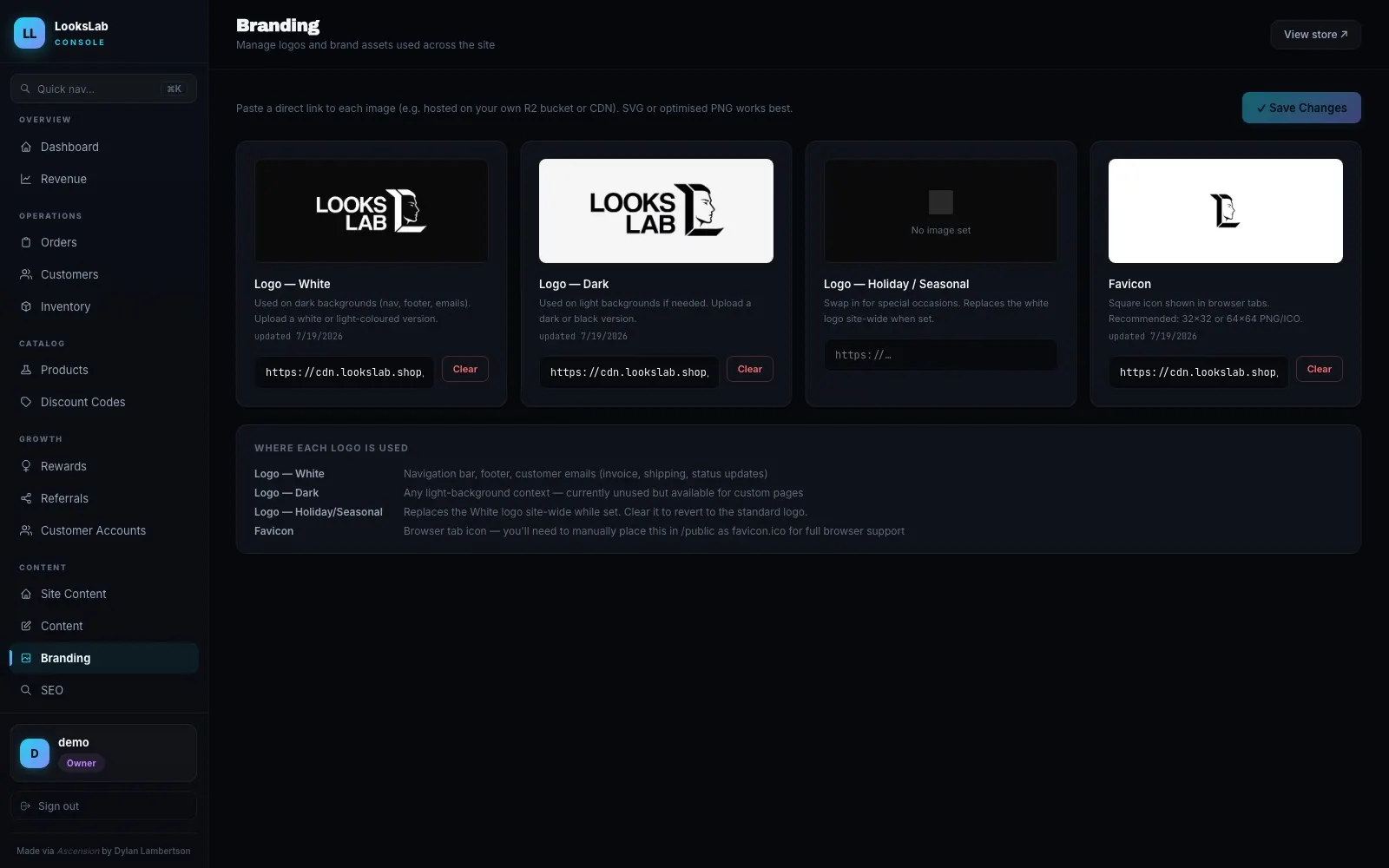Click the demo user avatar D
The width and height of the screenshot is (1389, 868).
coord(35,753)
